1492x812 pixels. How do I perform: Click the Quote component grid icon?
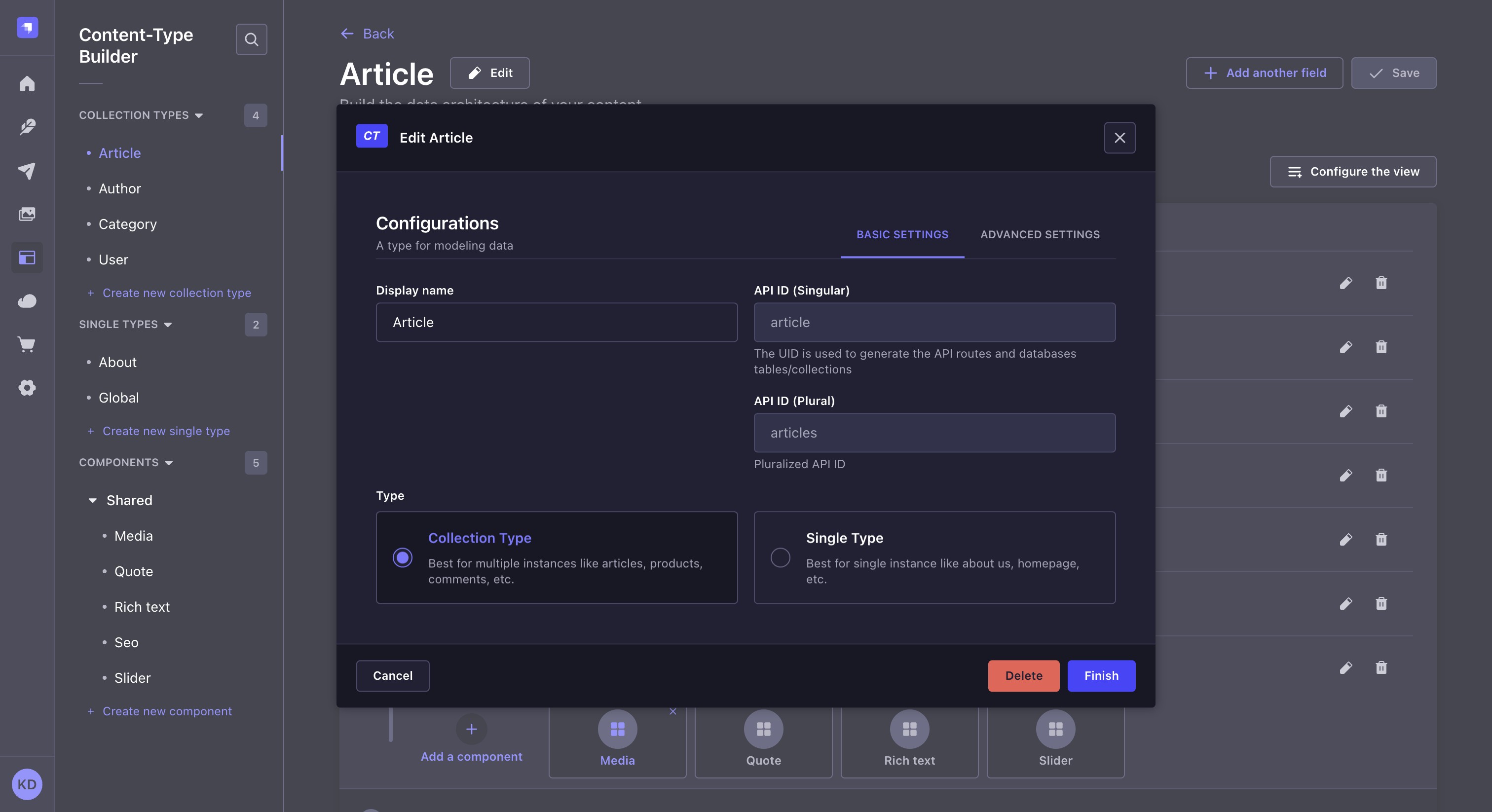pos(763,729)
